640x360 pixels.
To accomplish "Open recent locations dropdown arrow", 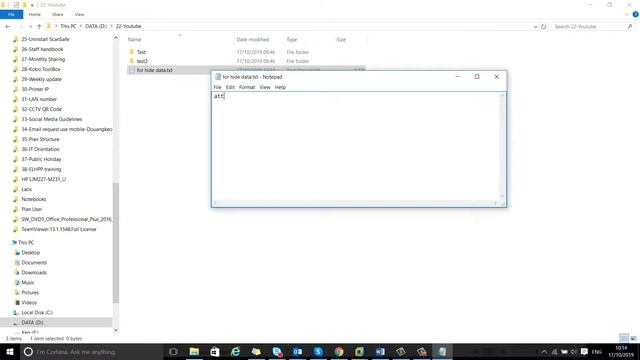I will pos(30,27).
